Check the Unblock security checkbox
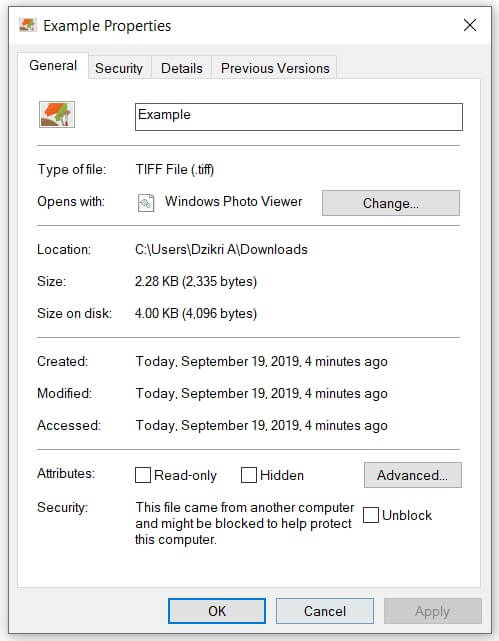The height and width of the screenshot is (641, 499). coord(371,515)
